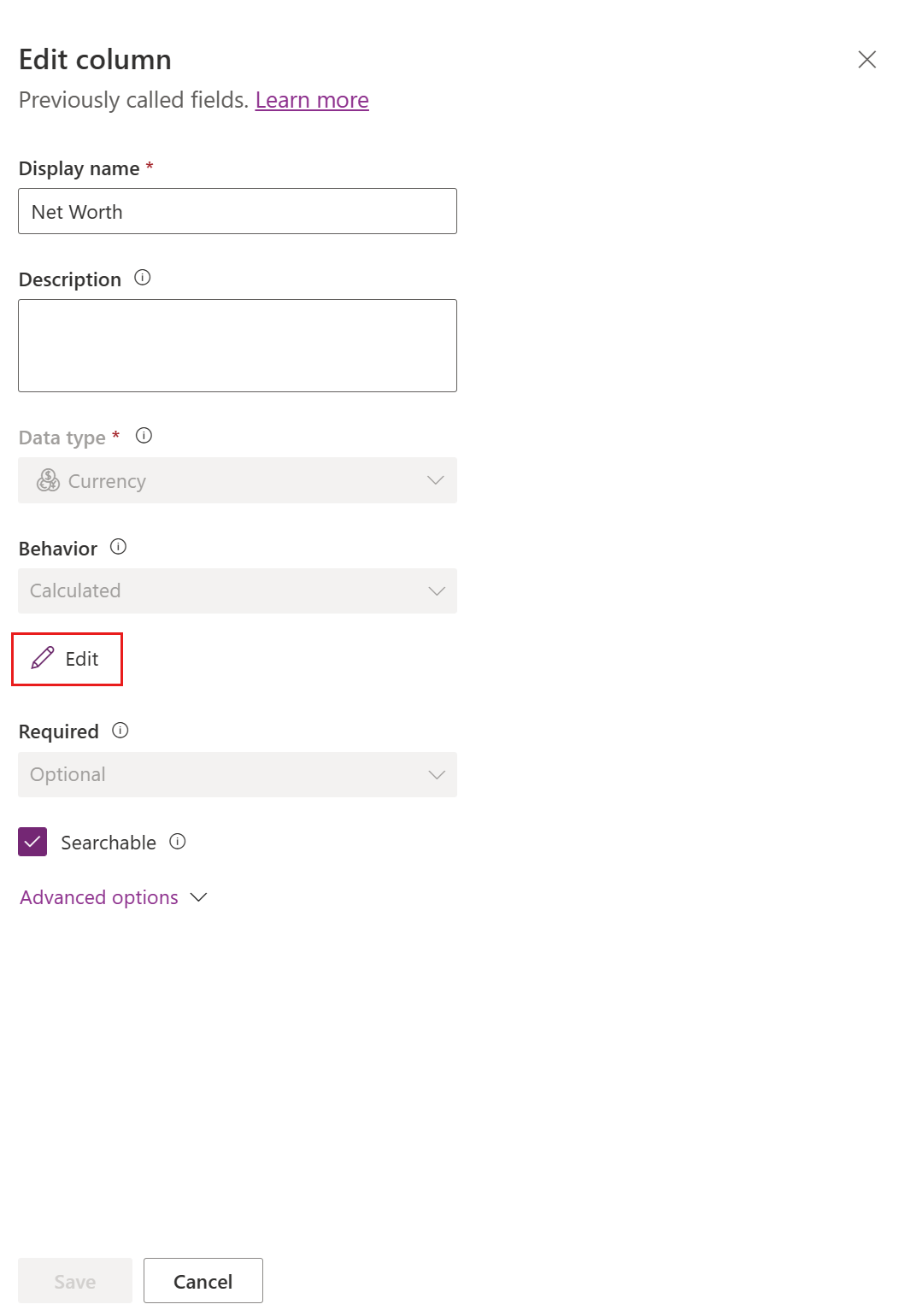Click the disabled Save button
The width and height of the screenshot is (899, 1316).
point(74,1281)
